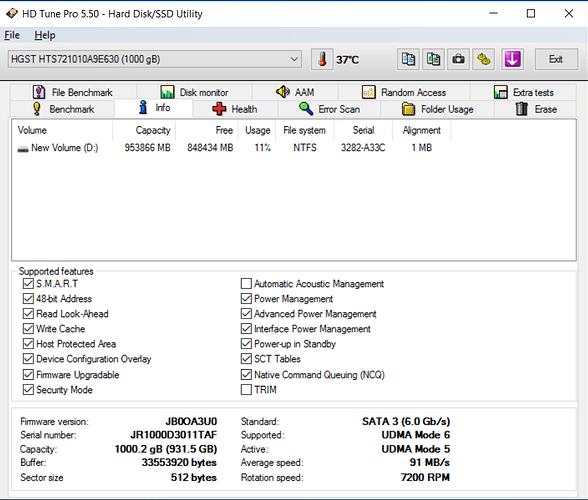Screen dimensions: 588x500
Task: Click the firmware version JB0OA3U0 value
Action: tap(191, 422)
